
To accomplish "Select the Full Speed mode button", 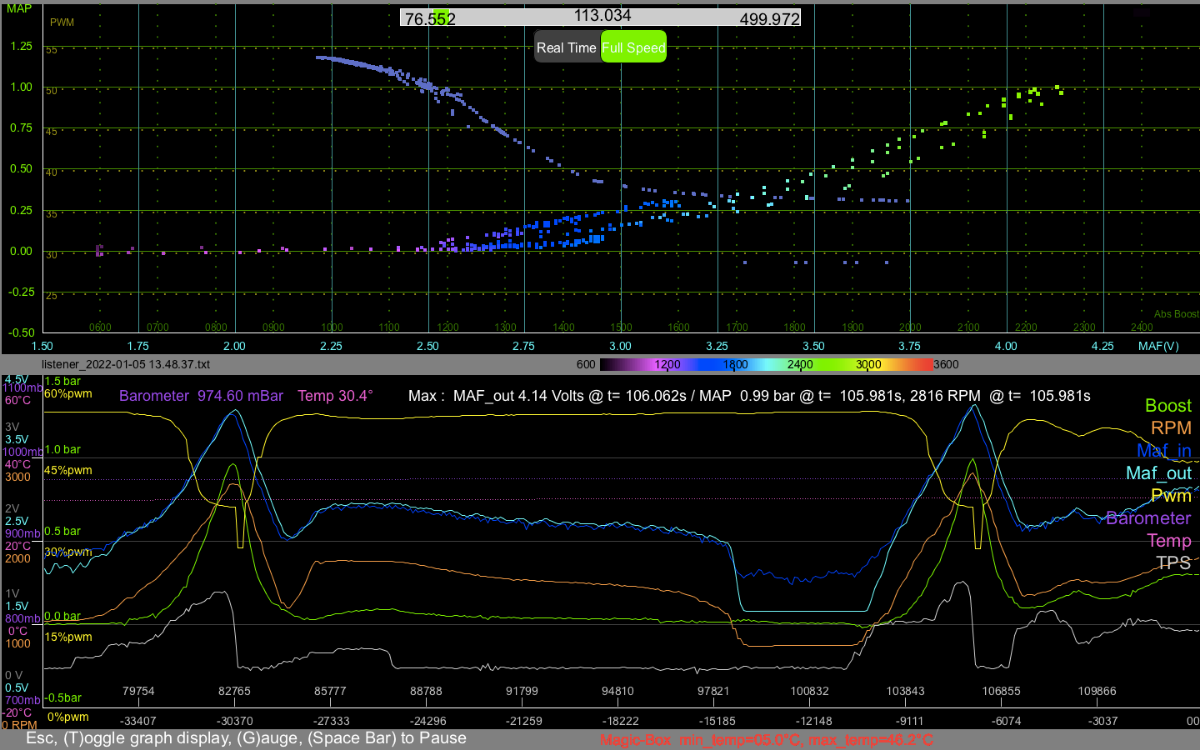I will [633, 47].
